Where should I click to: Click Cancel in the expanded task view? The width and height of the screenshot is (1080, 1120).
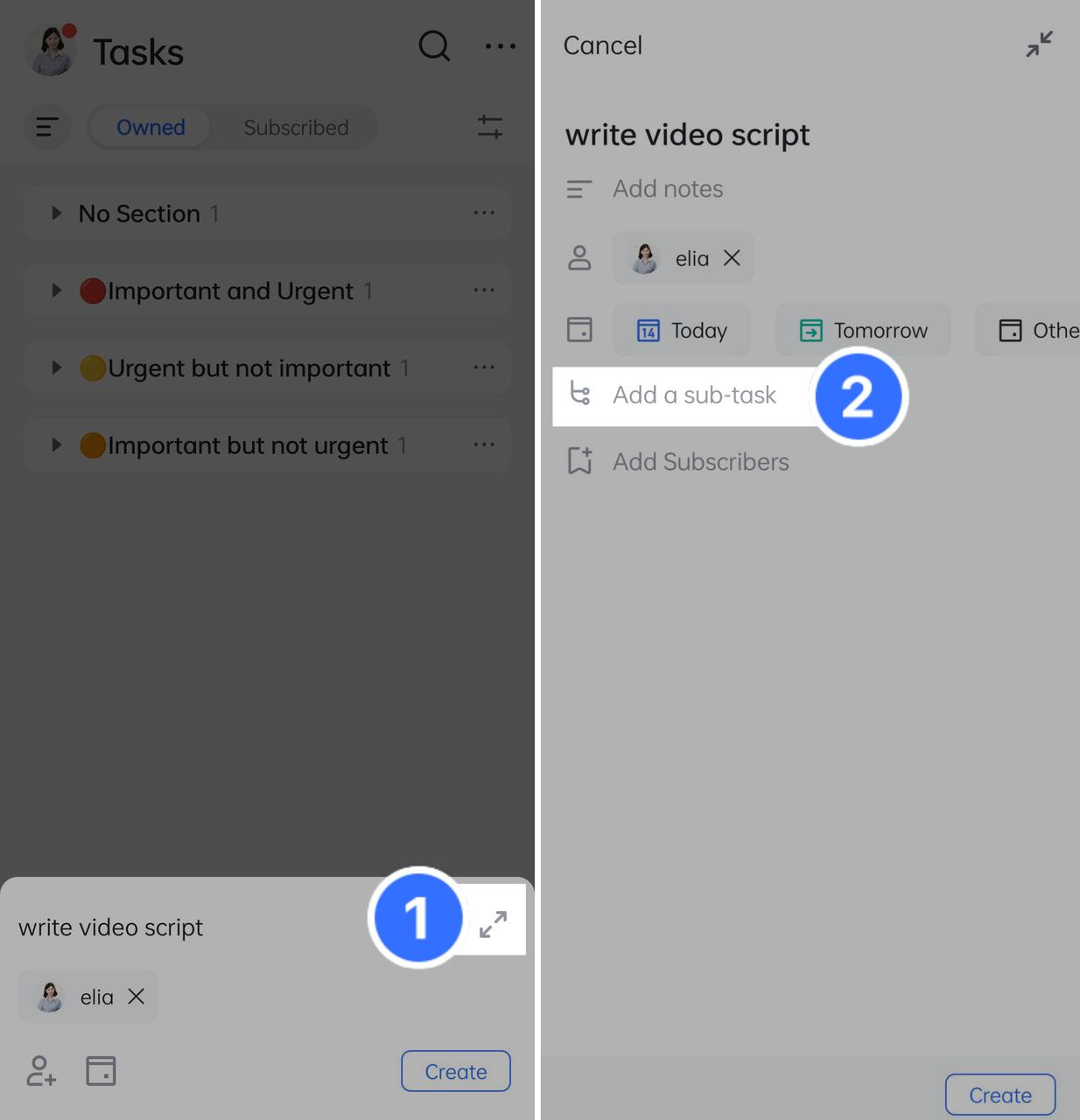coord(602,45)
